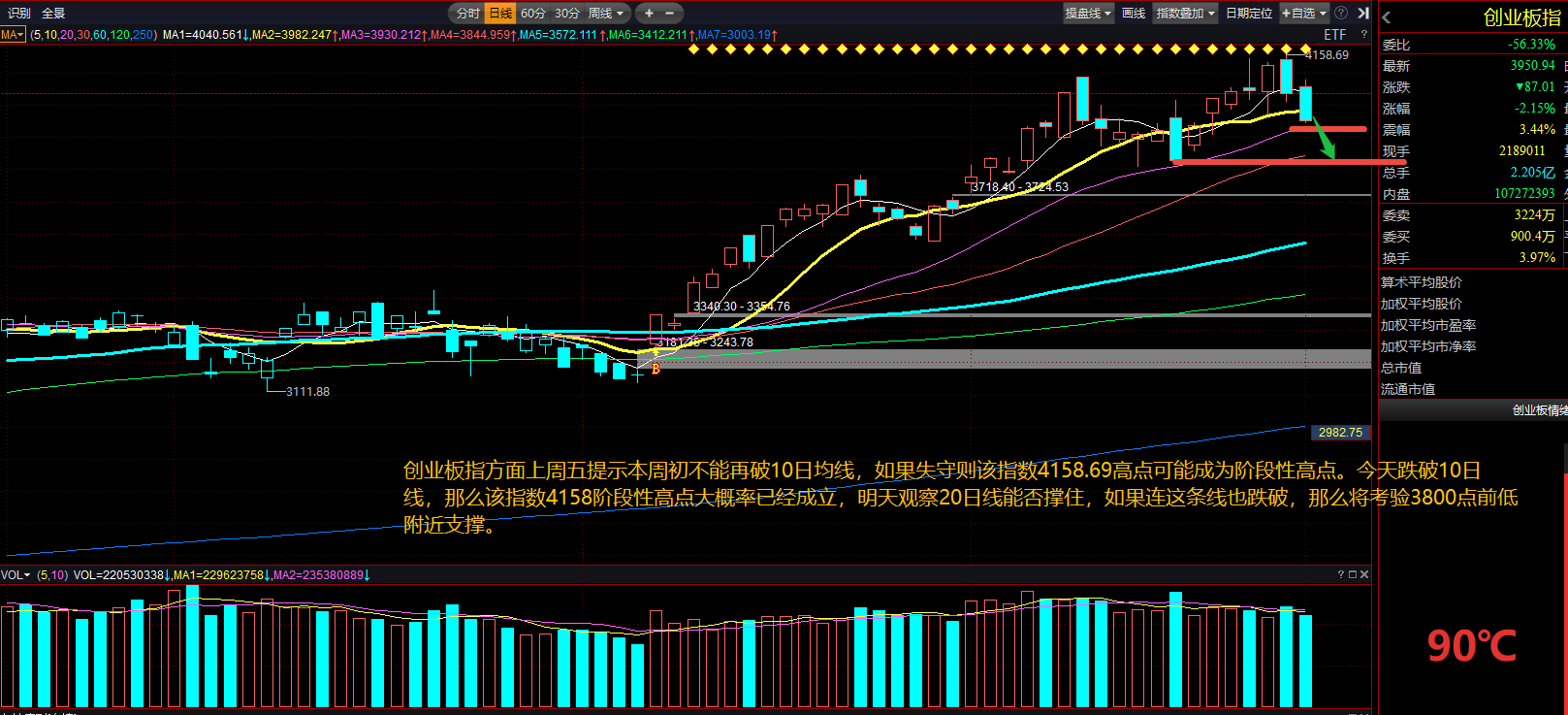The image size is (1568, 715).
Task: Activate the 画线 drawing tool
Action: pyautogui.click(x=1133, y=14)
